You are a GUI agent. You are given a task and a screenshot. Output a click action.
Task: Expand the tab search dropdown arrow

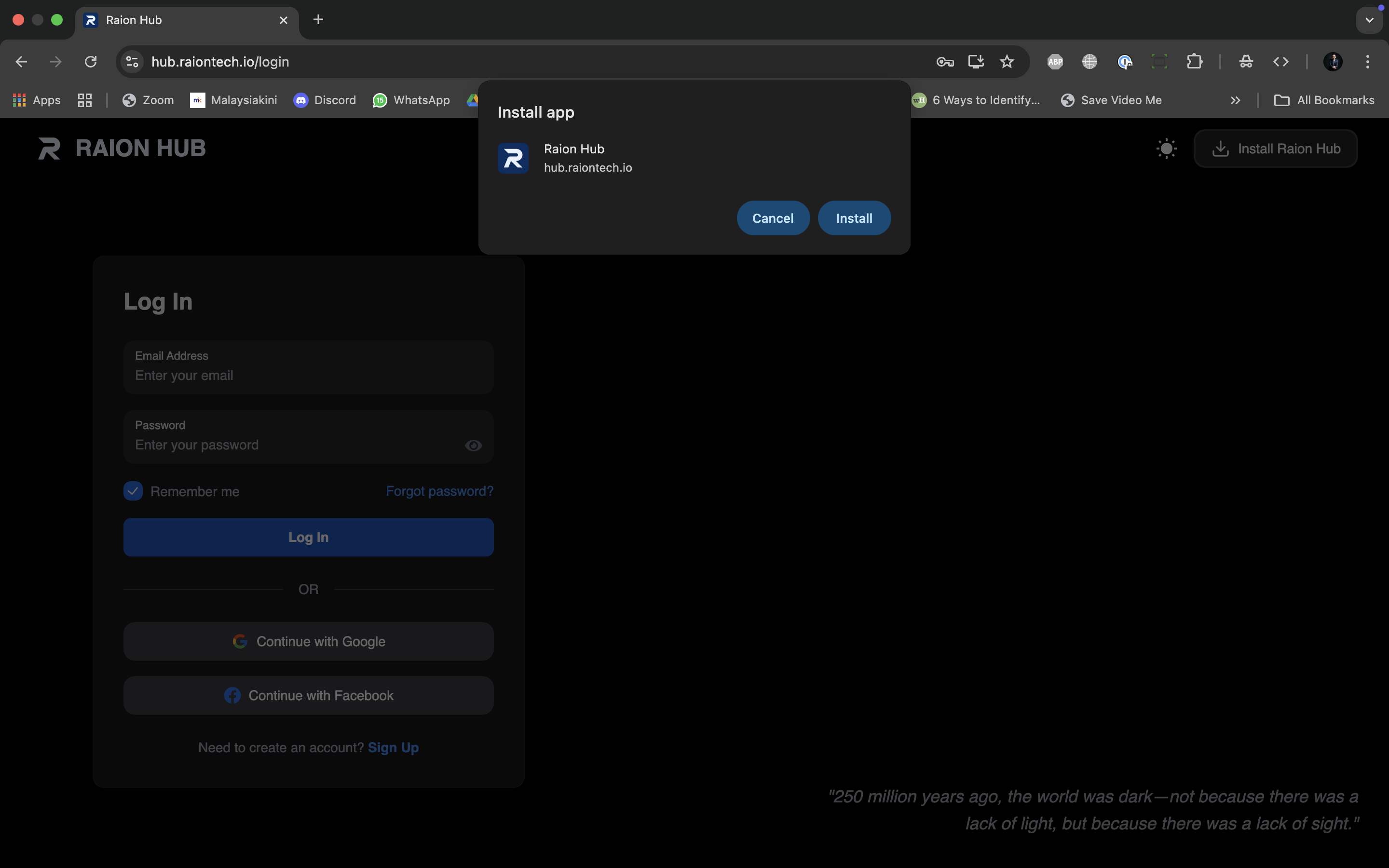(x=1370, y=20)
